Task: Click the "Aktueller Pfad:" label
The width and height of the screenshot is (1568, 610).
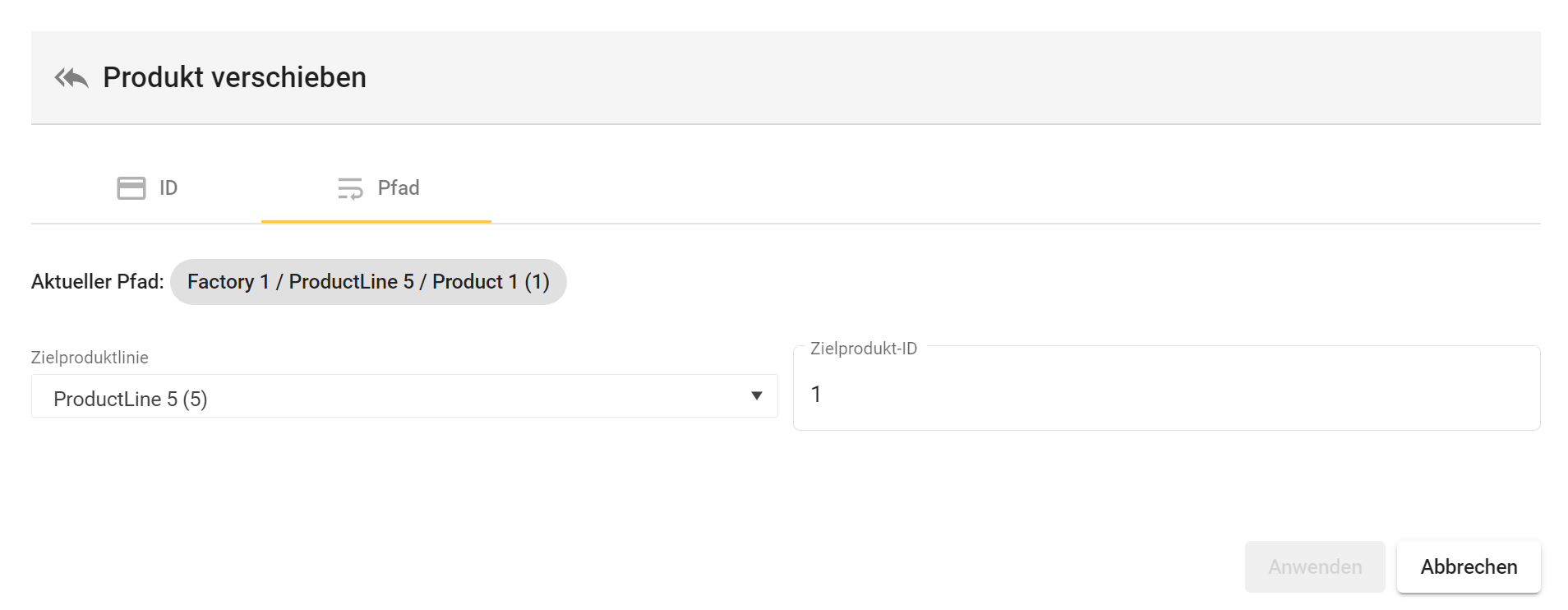Action: [x=97, y=282]
